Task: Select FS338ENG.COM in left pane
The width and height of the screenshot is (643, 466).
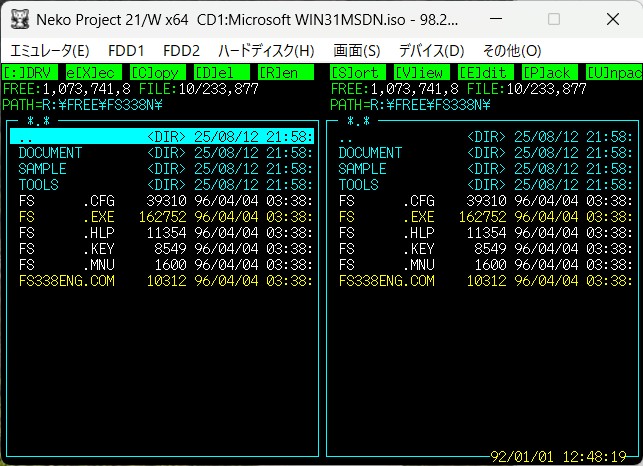Action: [x=66, y=281]
